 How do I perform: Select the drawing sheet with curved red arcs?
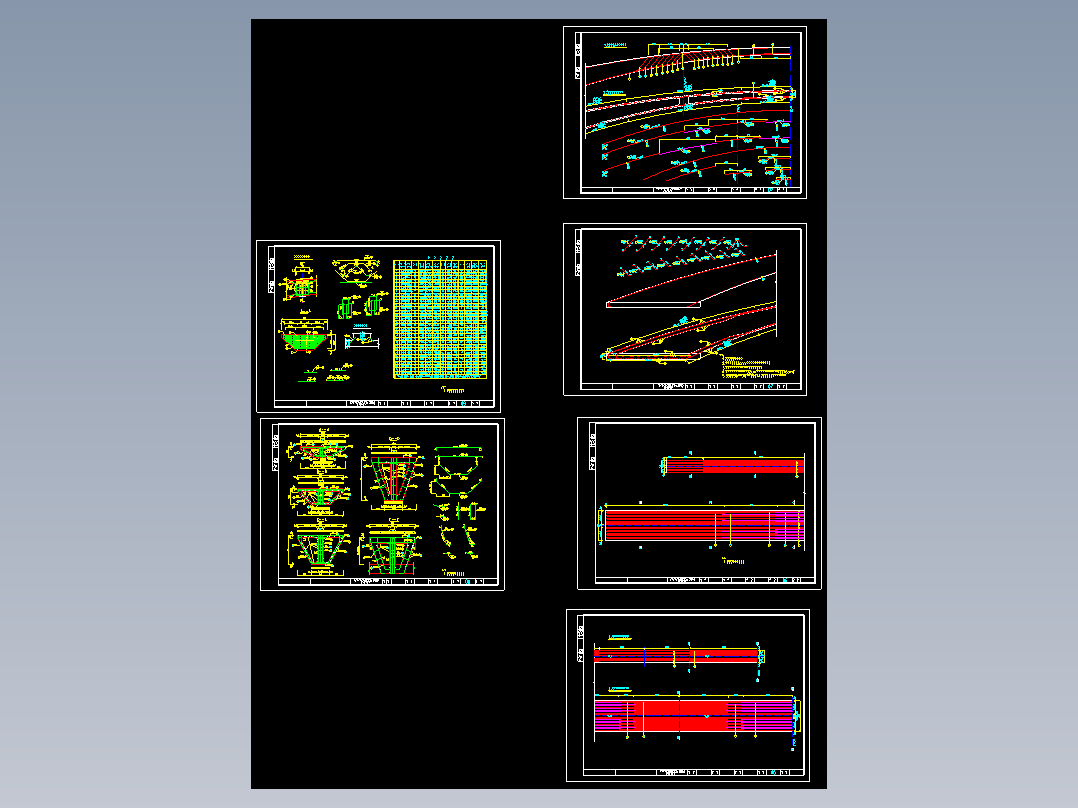(685, 113)
